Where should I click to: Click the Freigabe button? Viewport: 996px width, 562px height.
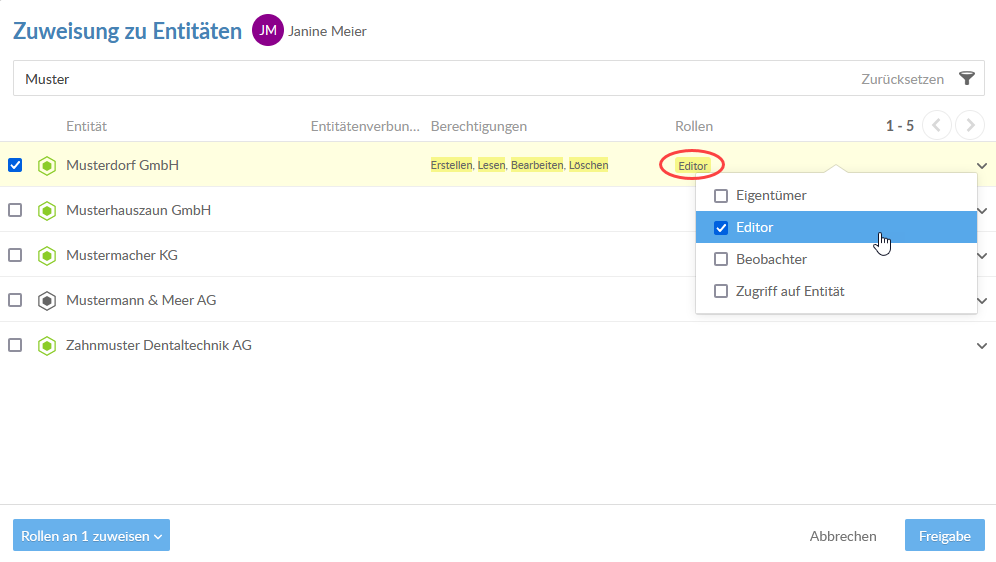point(945,535)
